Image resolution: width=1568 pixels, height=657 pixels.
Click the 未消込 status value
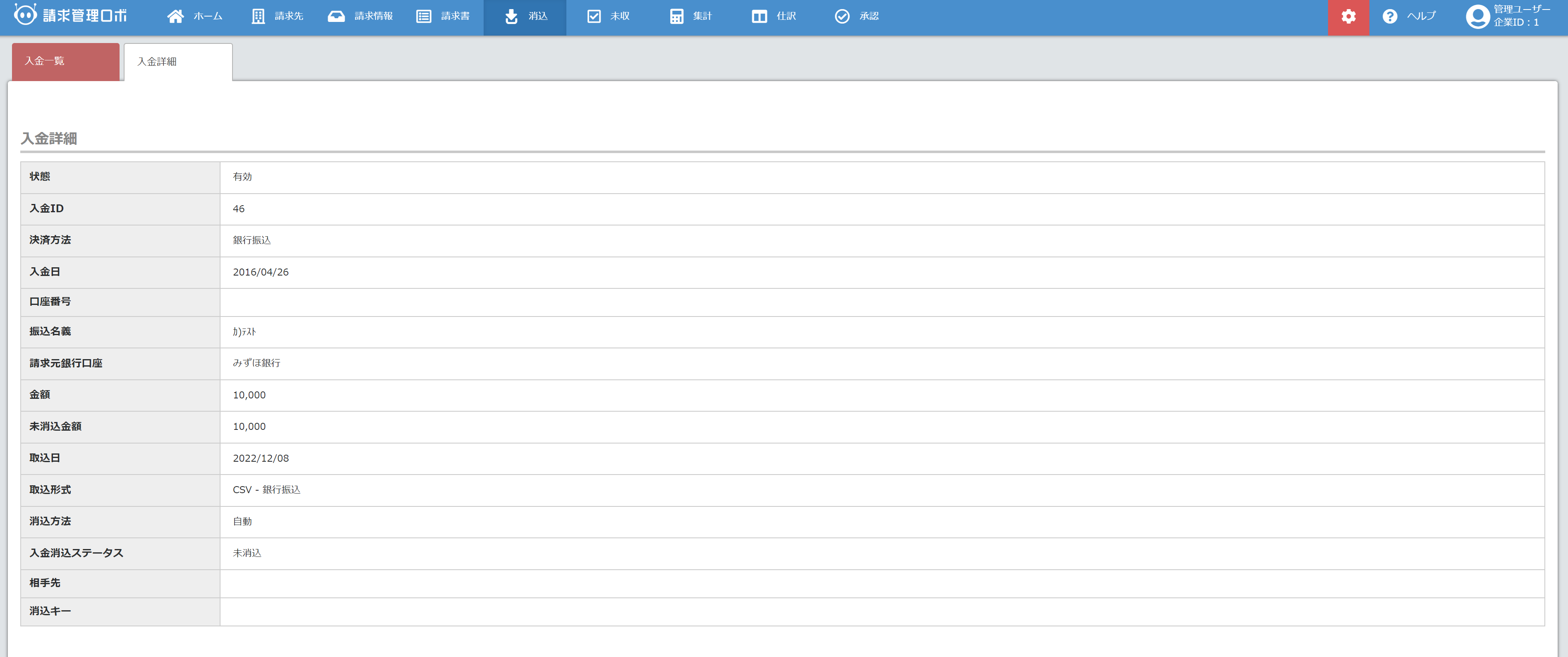pos(247,553)
